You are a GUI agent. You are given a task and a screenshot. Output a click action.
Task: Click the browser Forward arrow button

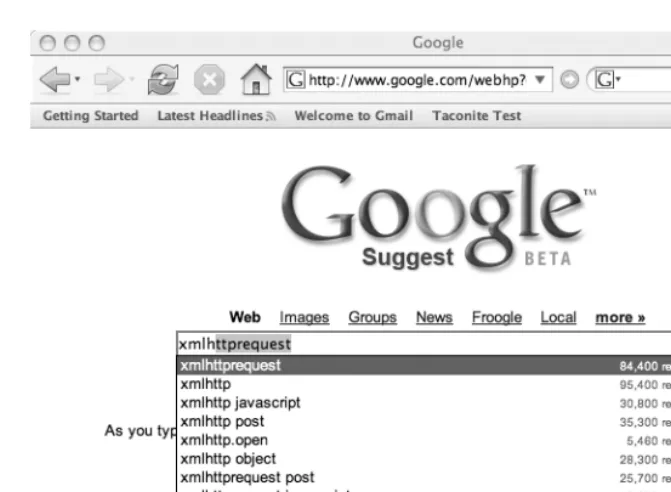coord(109,79)
